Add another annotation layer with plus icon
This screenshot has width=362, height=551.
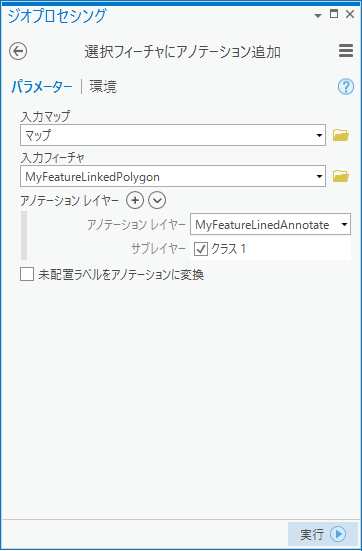(x=135, y=201)
